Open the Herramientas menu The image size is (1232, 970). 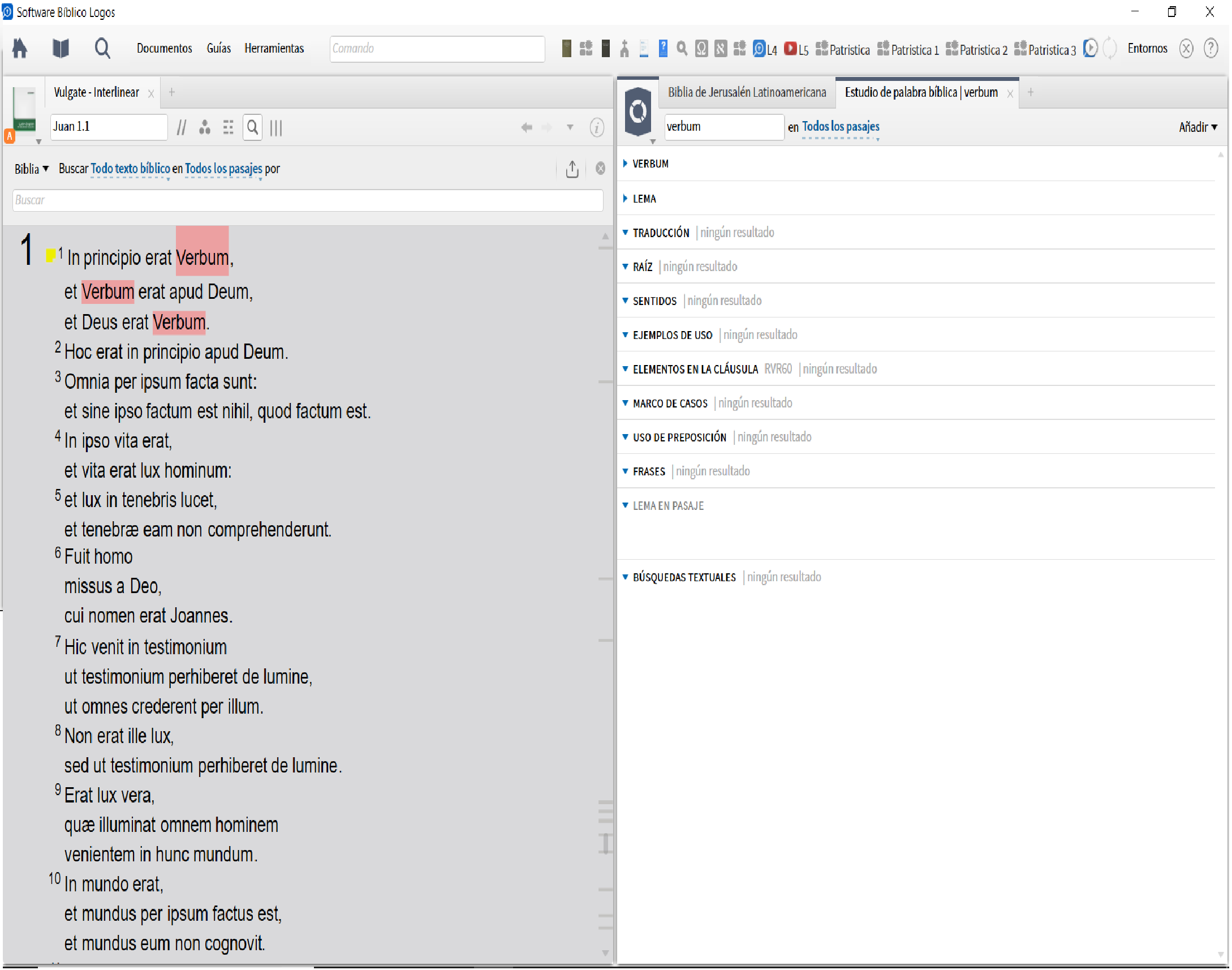[274, 48]
